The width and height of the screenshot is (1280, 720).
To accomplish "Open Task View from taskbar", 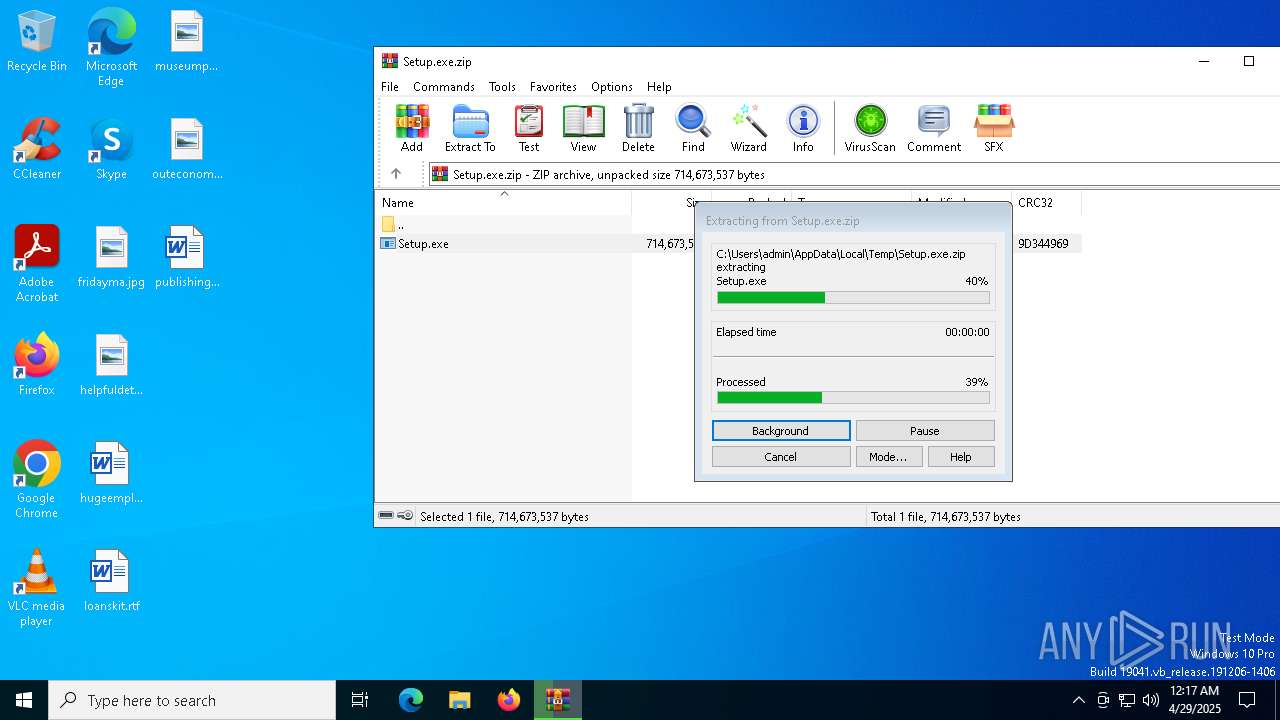I will [x=360, y=700].
